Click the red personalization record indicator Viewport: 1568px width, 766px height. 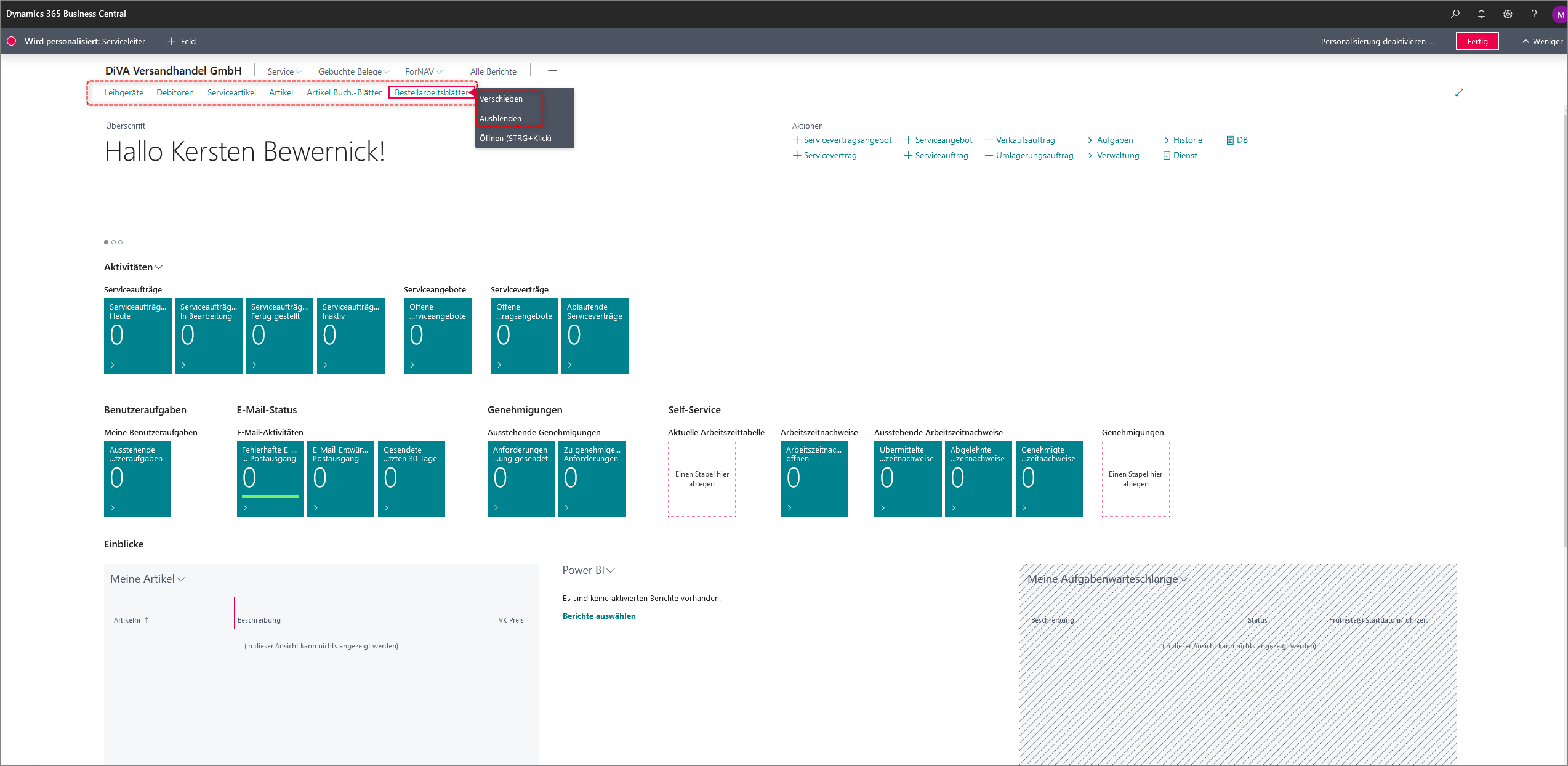[11, 41]
